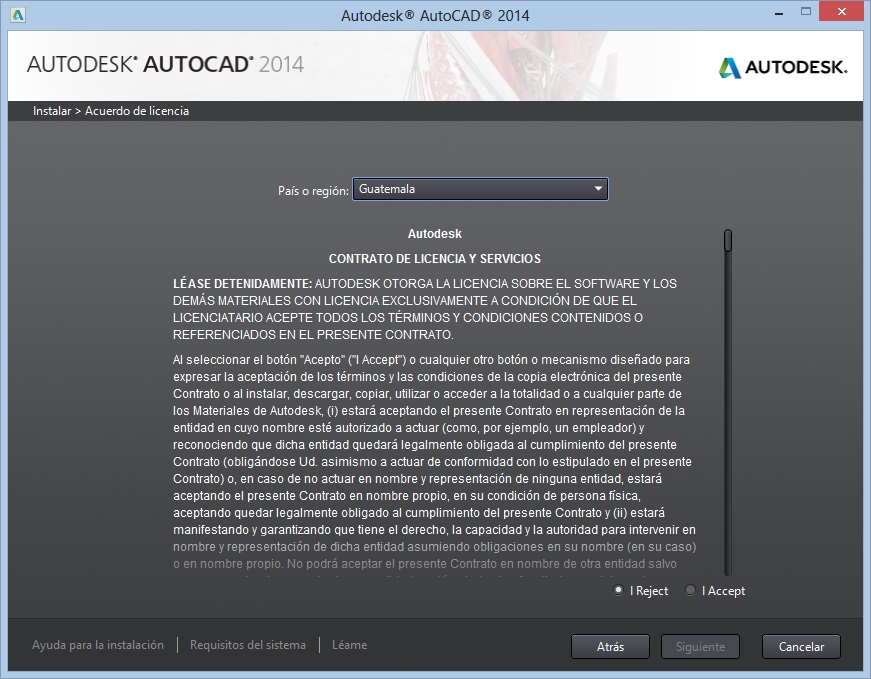Click the Siguiente button
Viewport: 871px width, 679px height.
point(700,647)
